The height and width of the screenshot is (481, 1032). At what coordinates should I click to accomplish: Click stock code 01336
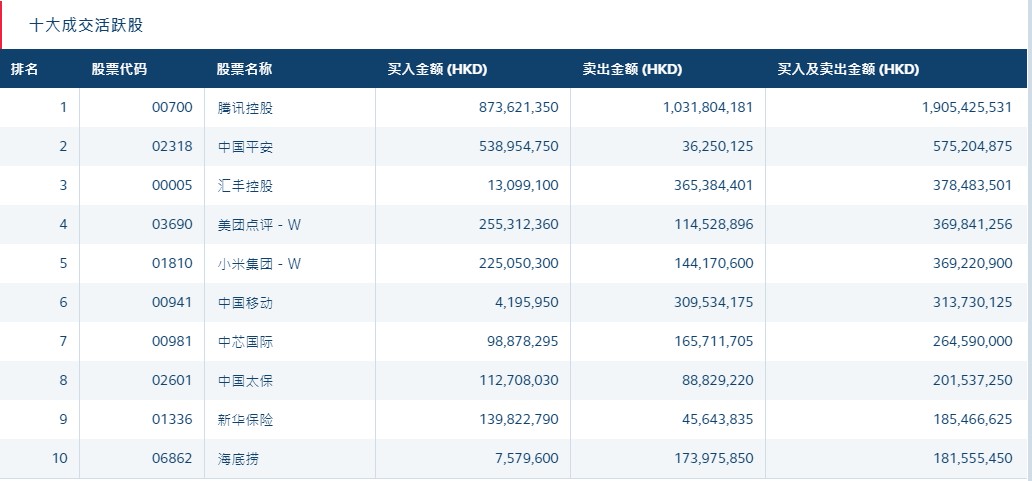(172, 419)
